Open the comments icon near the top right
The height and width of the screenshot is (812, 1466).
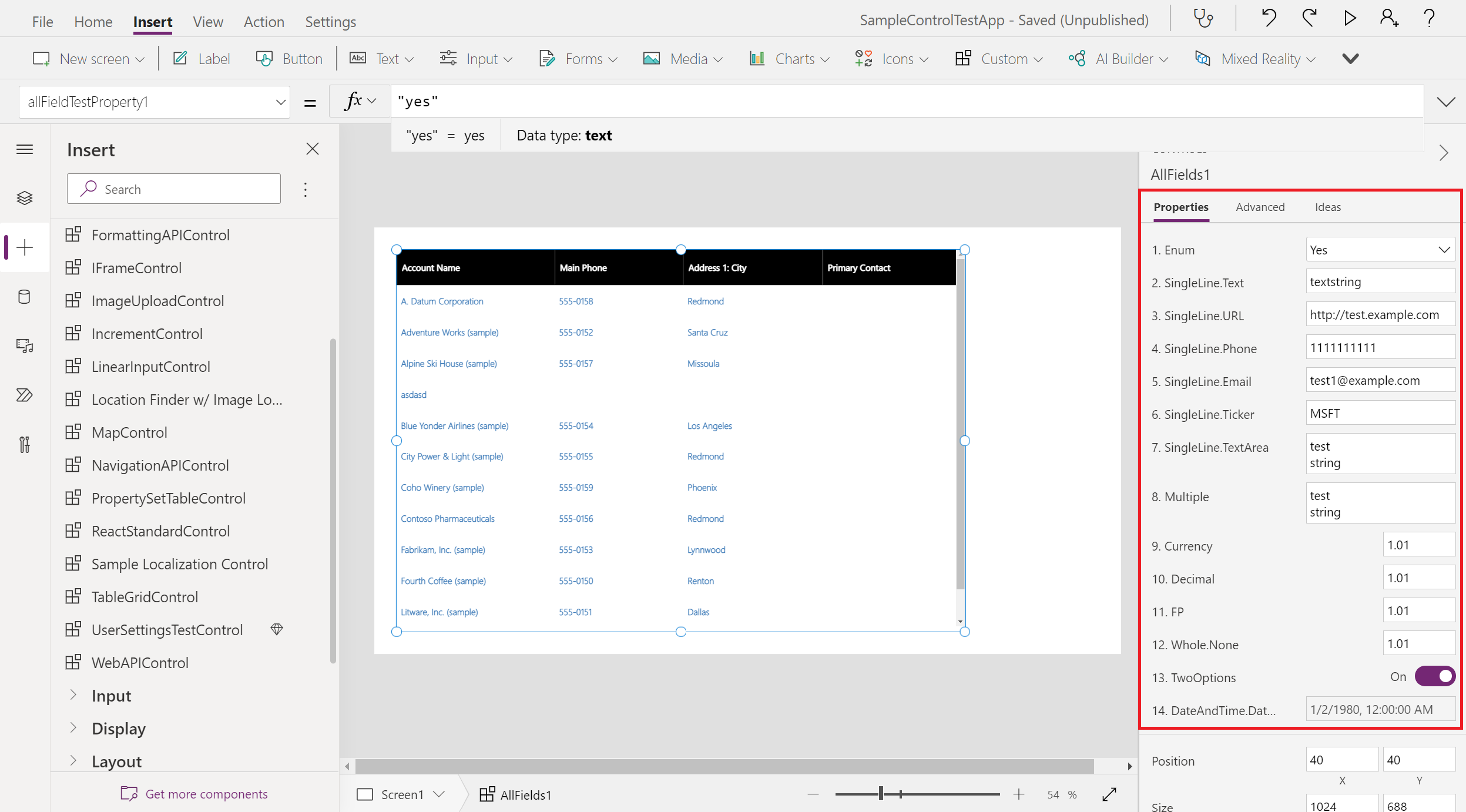(1203, 18)
